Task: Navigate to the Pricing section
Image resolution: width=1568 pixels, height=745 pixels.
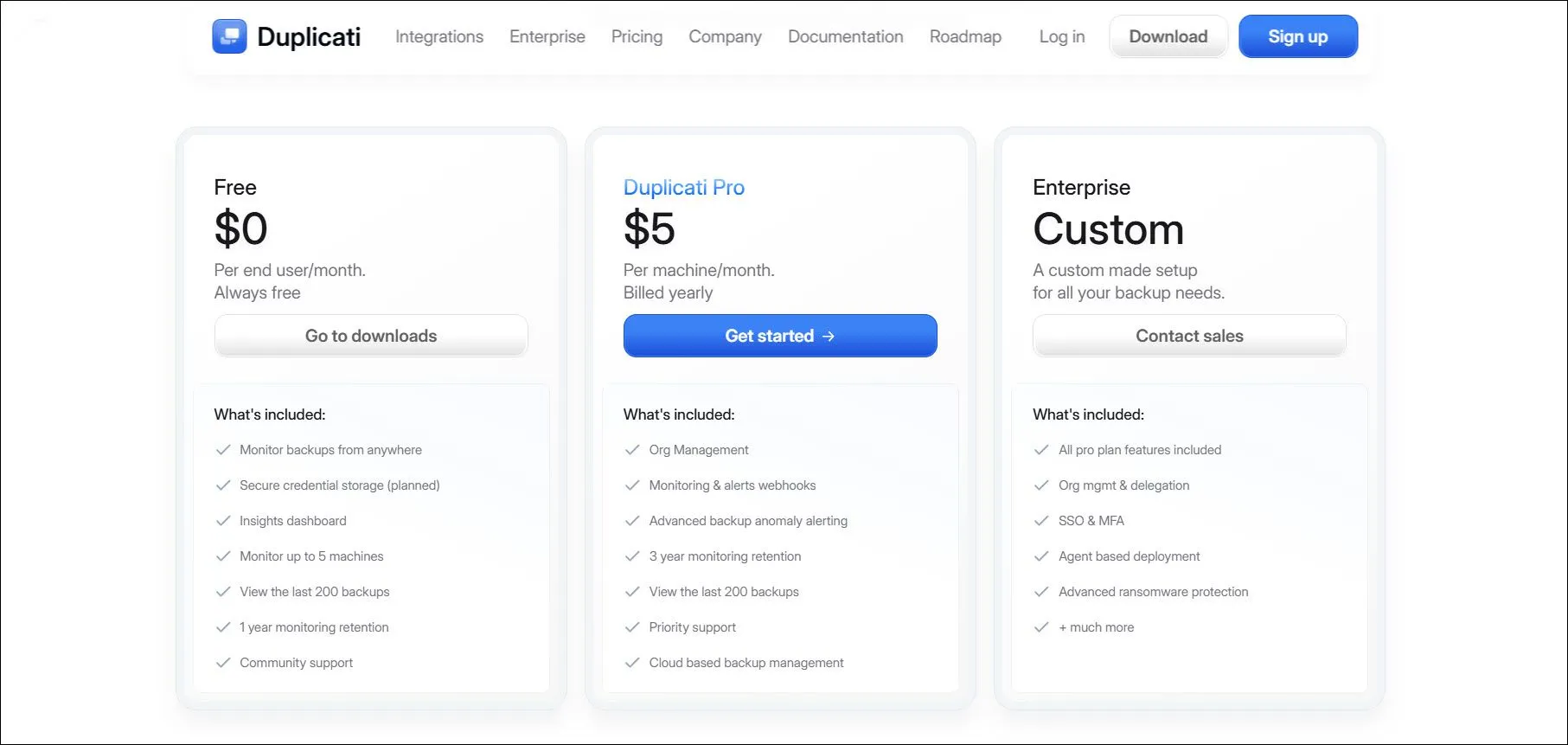Action: [x=637, y=36]
